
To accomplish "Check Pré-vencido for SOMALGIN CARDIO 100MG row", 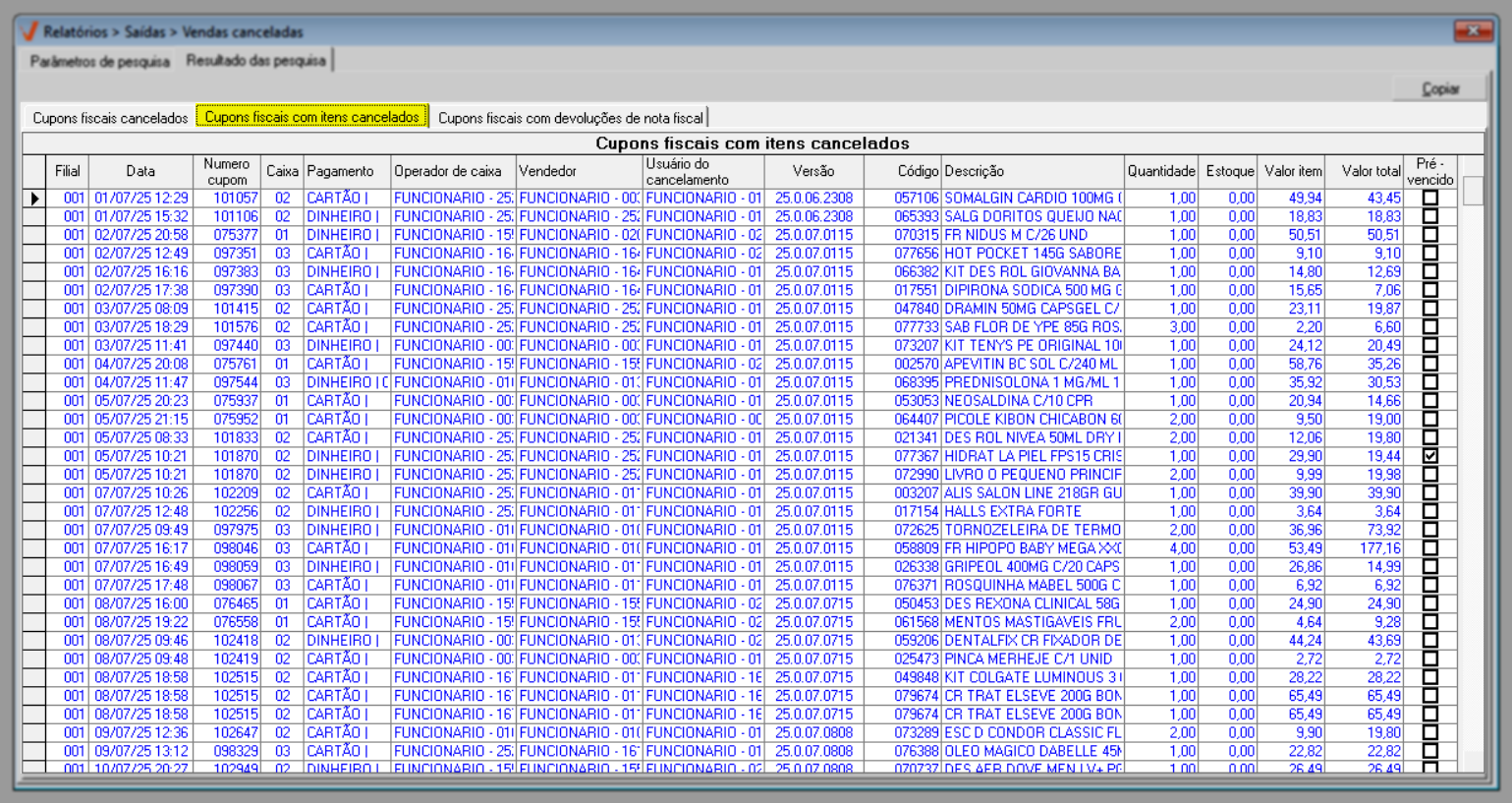I will [x=1429, y=199].
